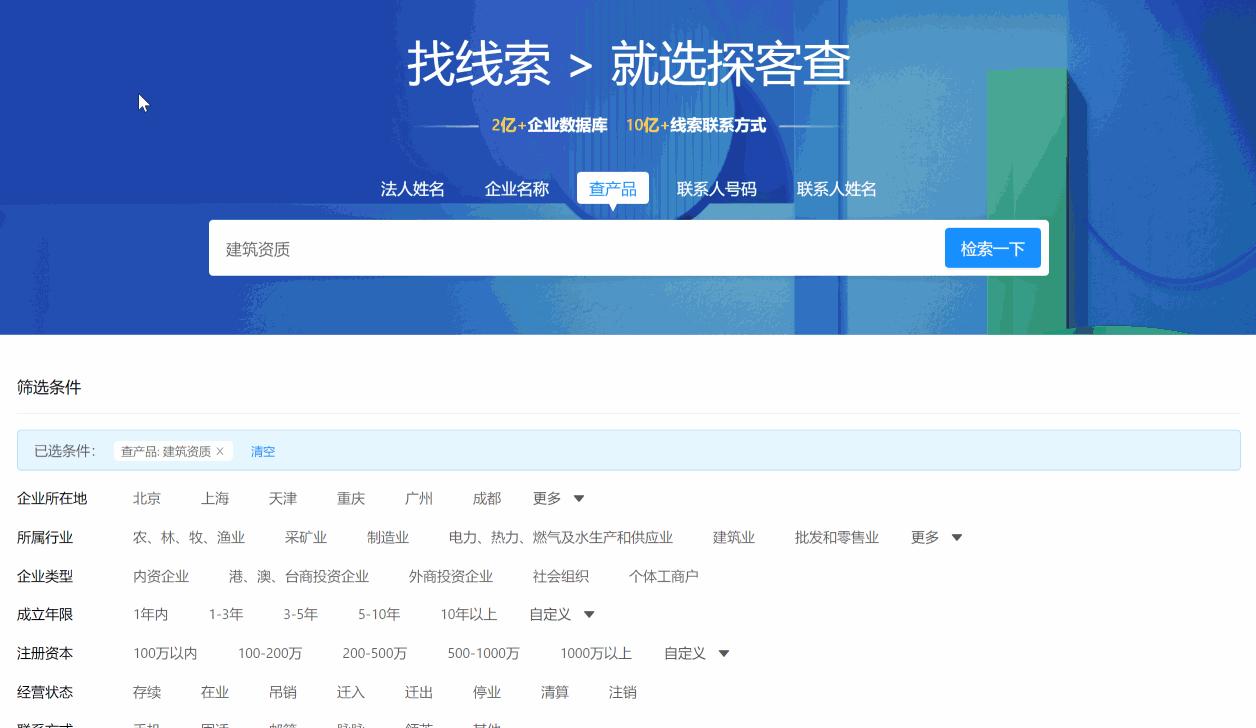Screen dimensions: 1256x728
Task: Filter companies by 建筑业 industry
Action: [733, 537]
